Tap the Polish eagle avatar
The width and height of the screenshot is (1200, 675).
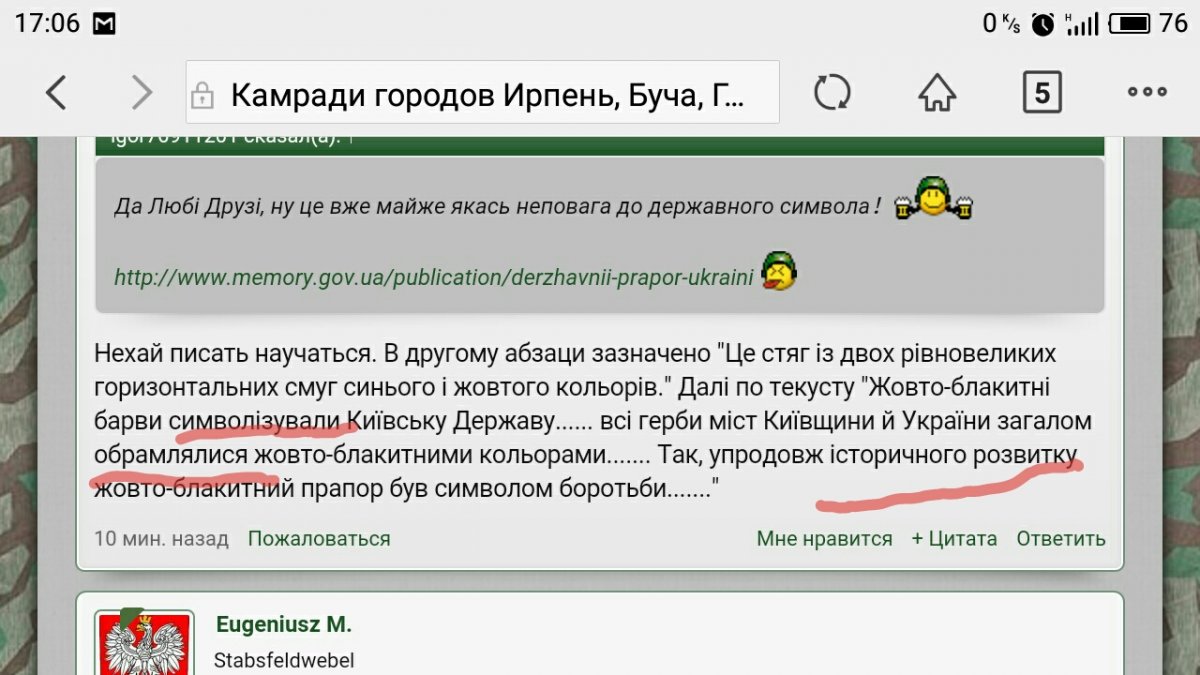(144, 642)
